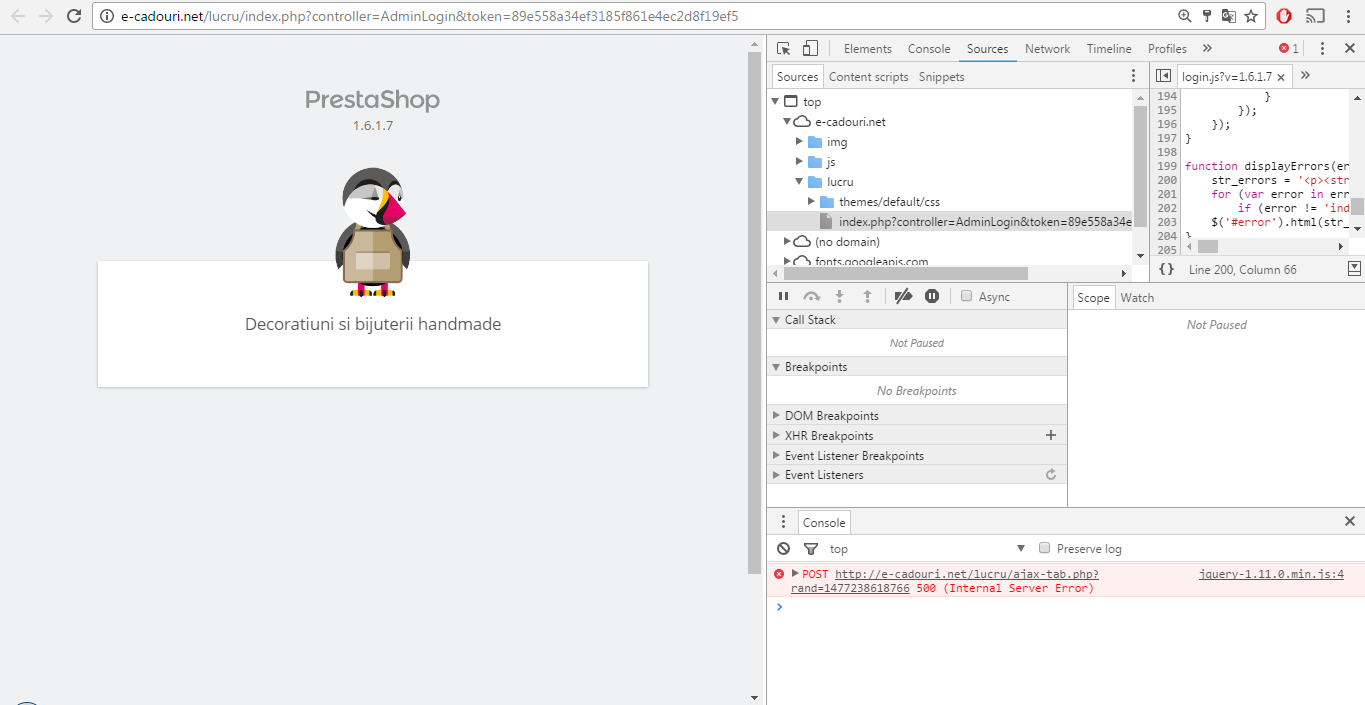Close the login.js?v=1.6.1.7 file tab

click(x=1281, y=77)
